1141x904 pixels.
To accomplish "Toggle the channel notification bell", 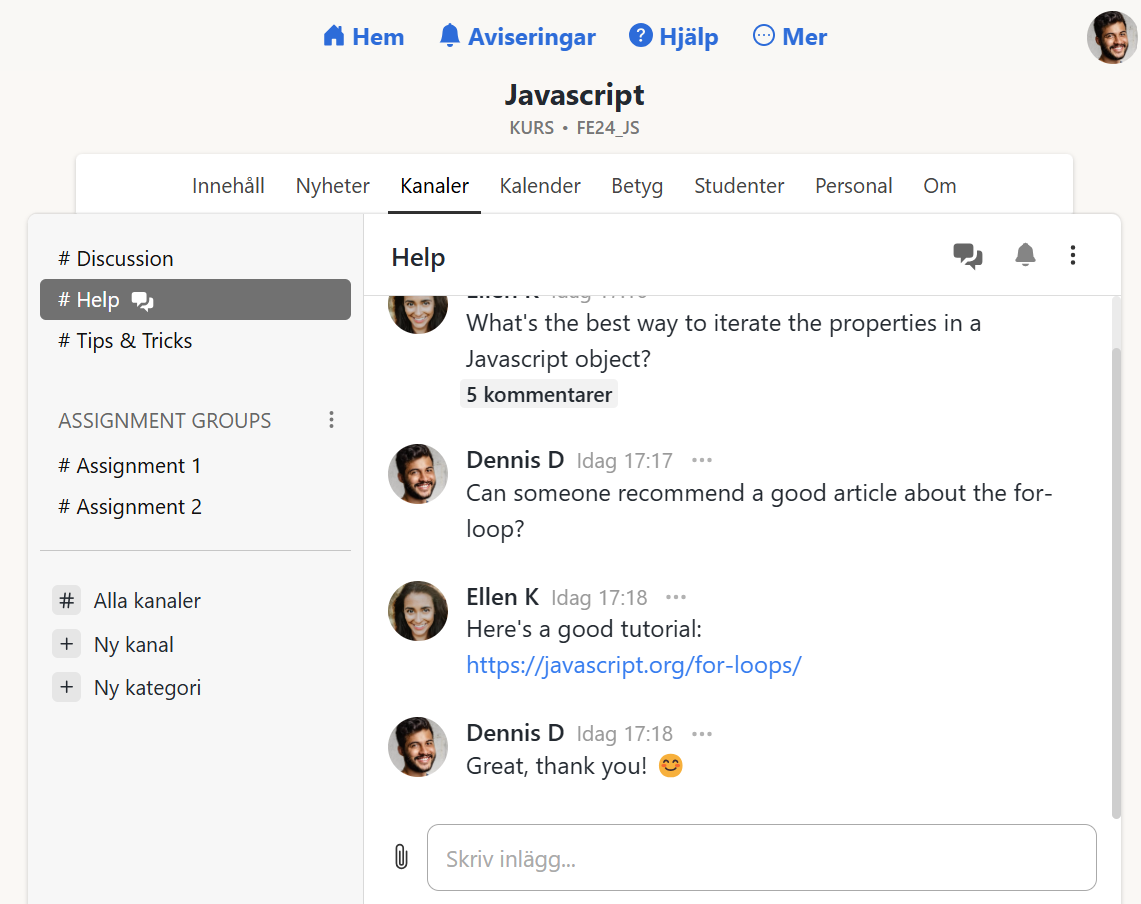I will pos(1025,256).
